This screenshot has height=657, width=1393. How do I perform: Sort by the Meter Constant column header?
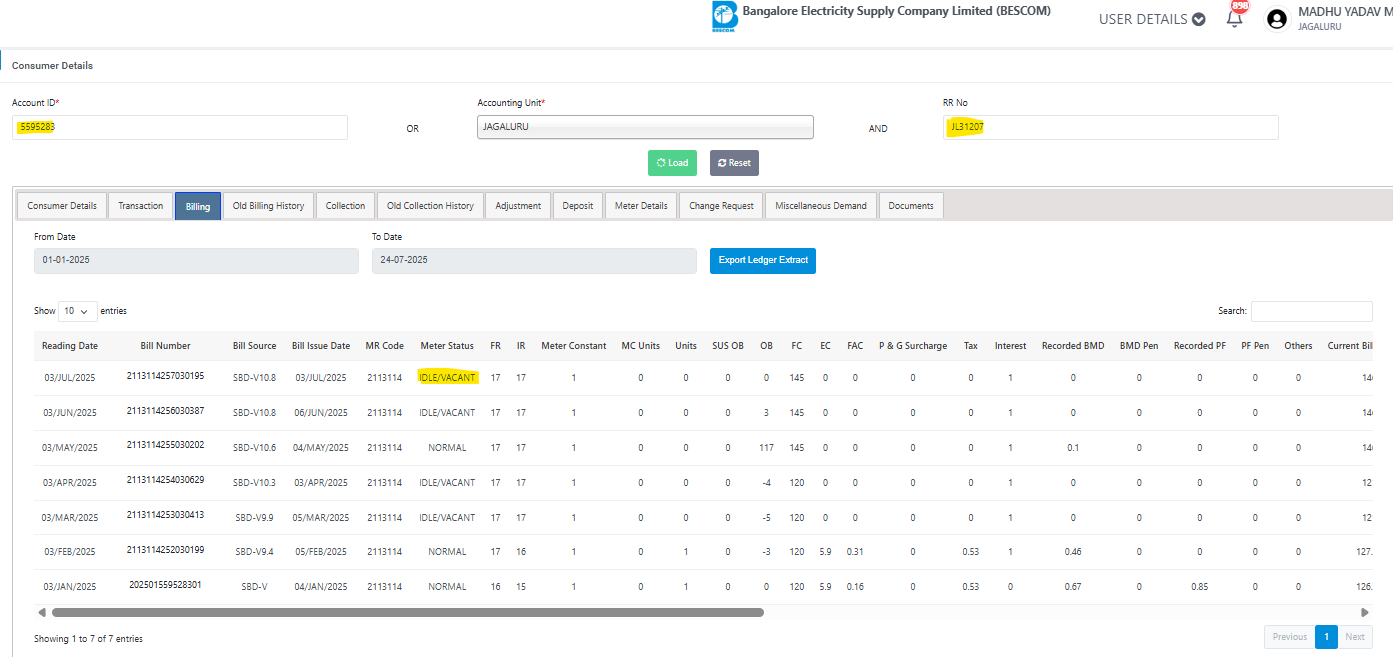click(574, 346)
